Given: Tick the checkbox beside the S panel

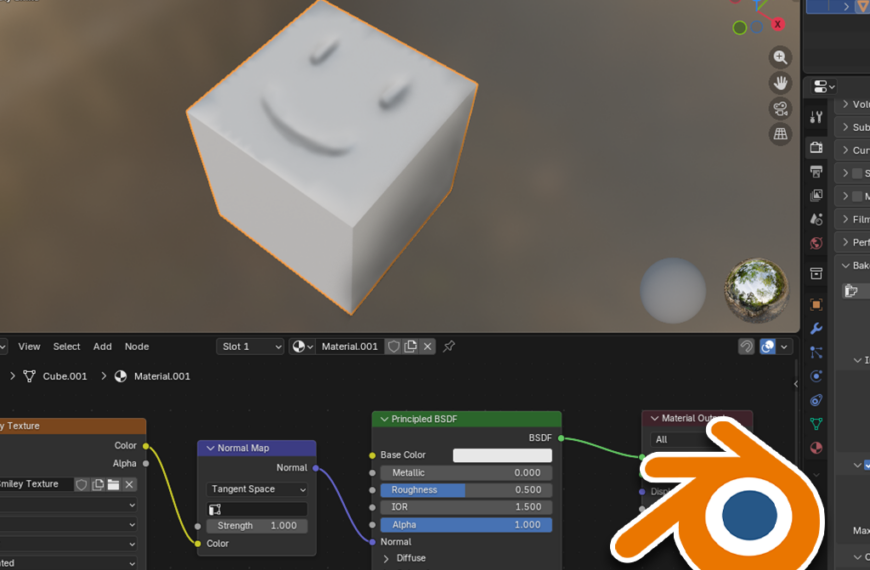Looking at the screenshot, I should pos(857,173).
